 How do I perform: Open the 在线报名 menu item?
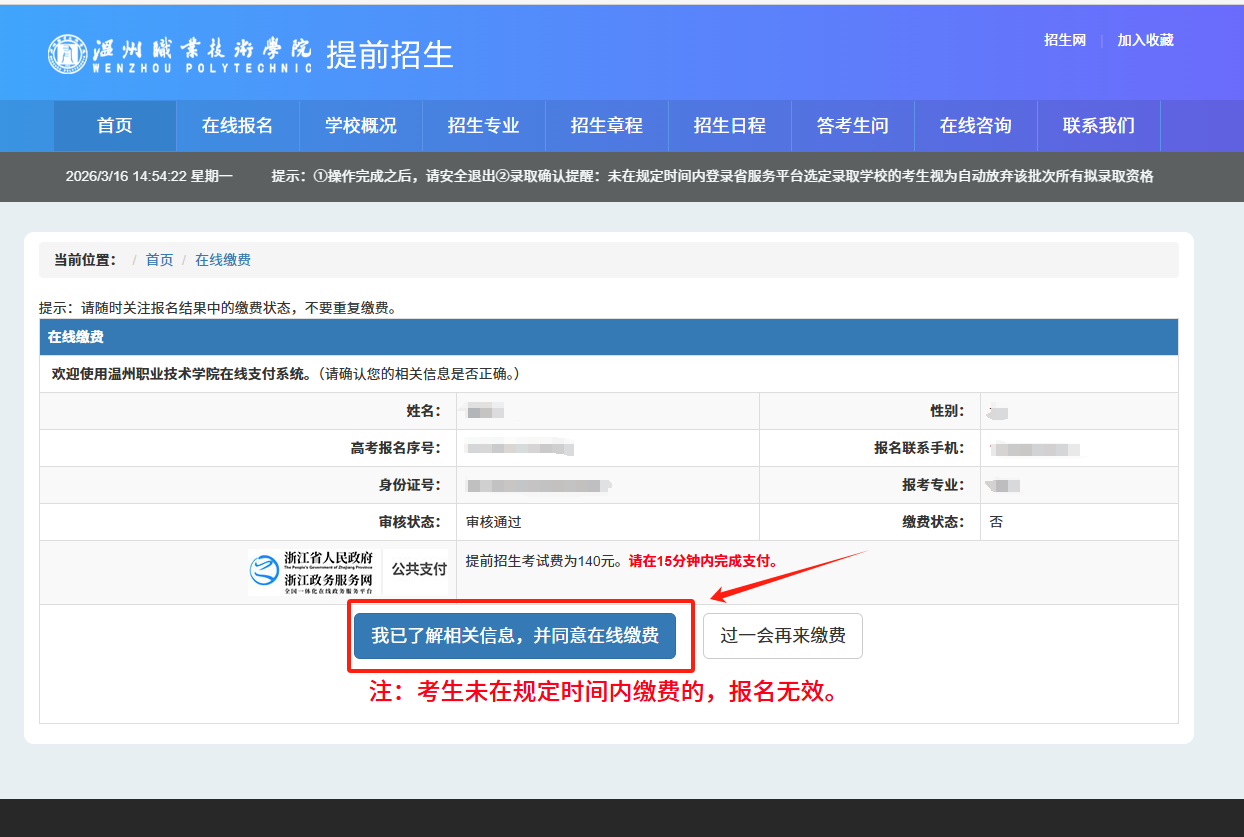237,126
